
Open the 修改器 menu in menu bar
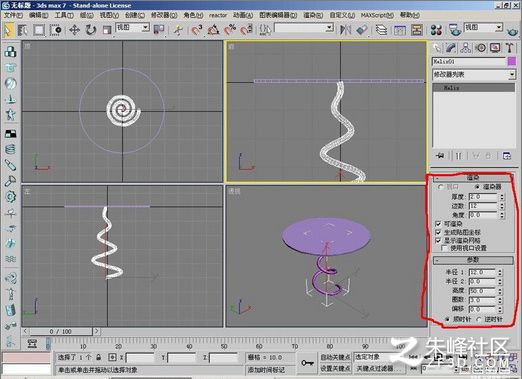[164, 15]
